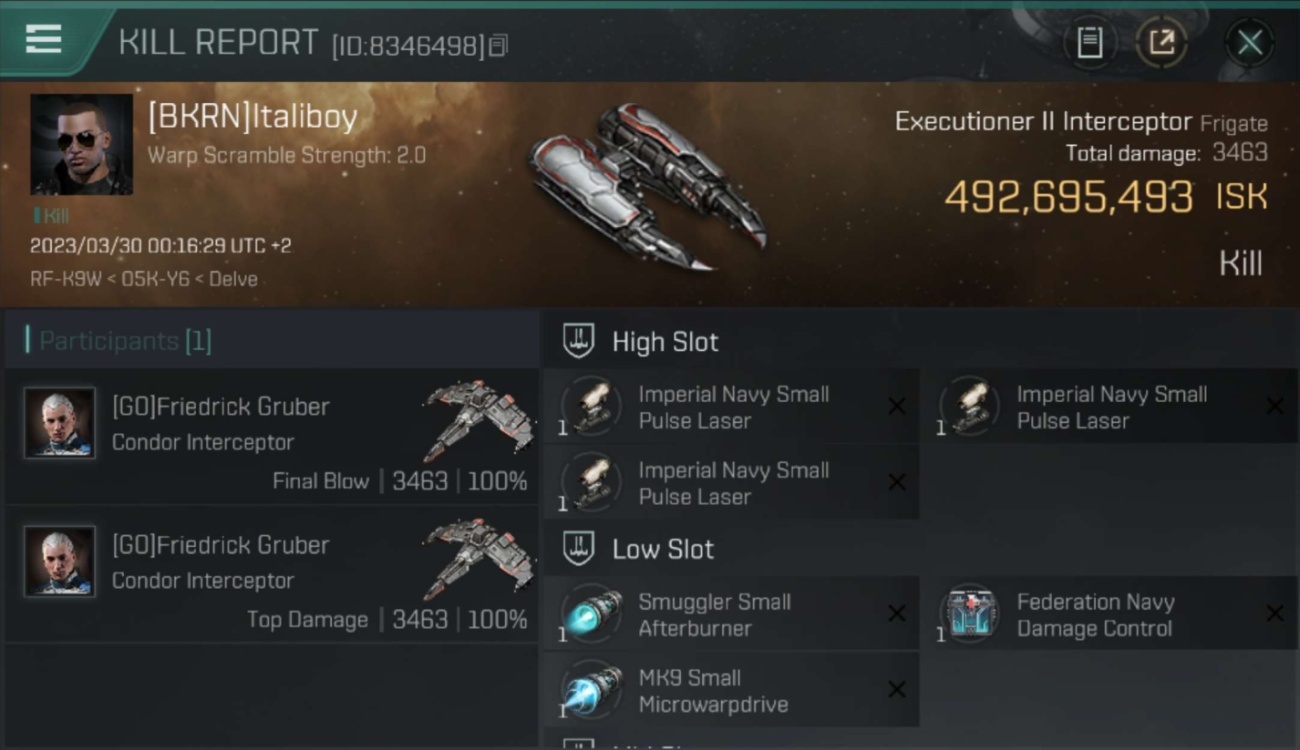This screenshot has height=750, width=1300.
Task: Open Italiboy's pilot portrait
Action: [81, 144]
